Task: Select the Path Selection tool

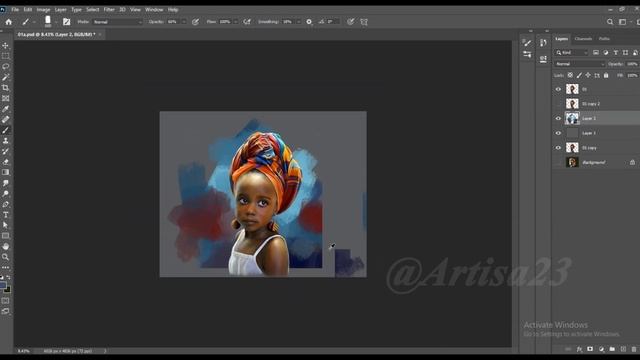Action: click(5, 225)
